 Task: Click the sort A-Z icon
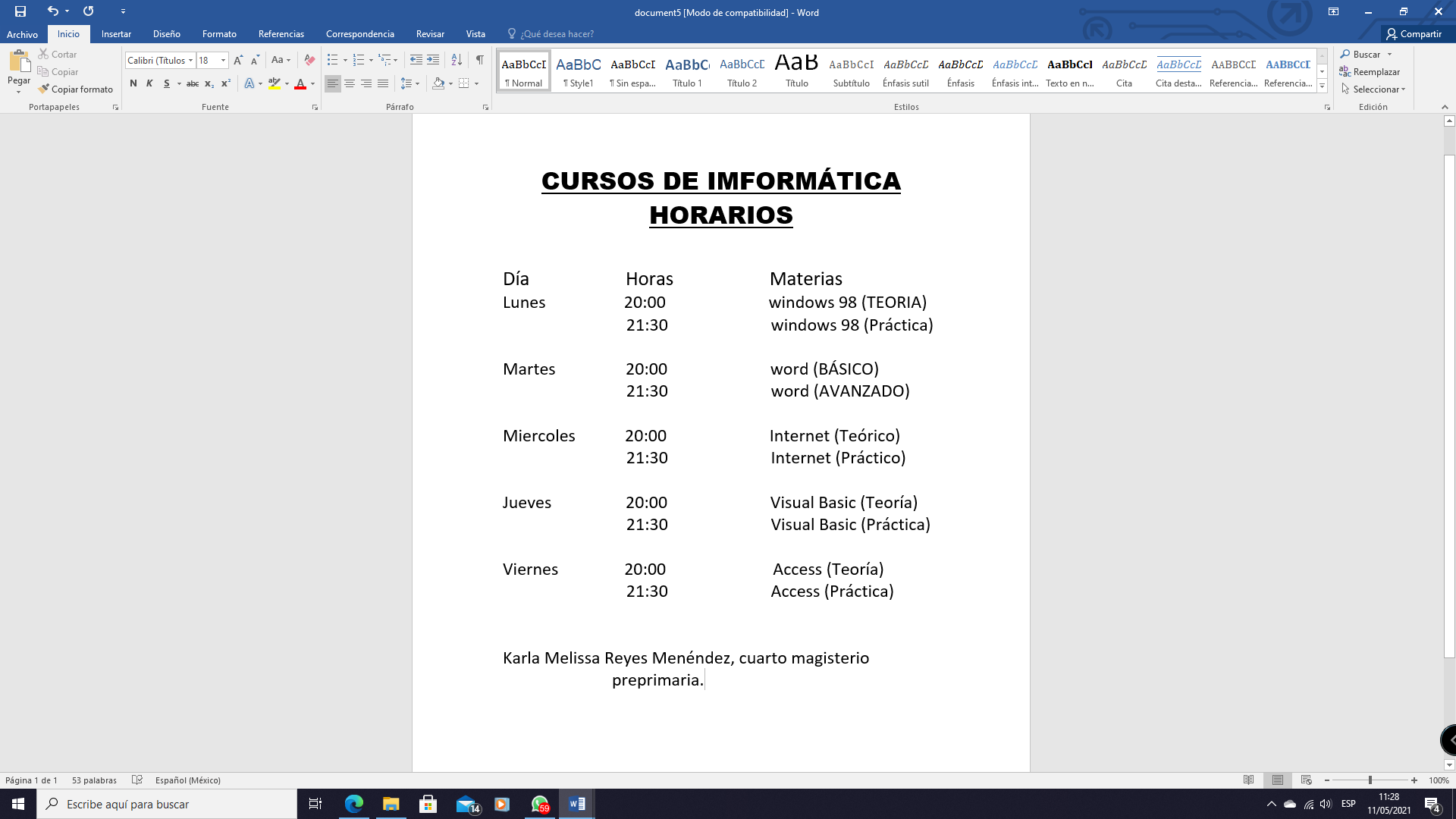457,60
